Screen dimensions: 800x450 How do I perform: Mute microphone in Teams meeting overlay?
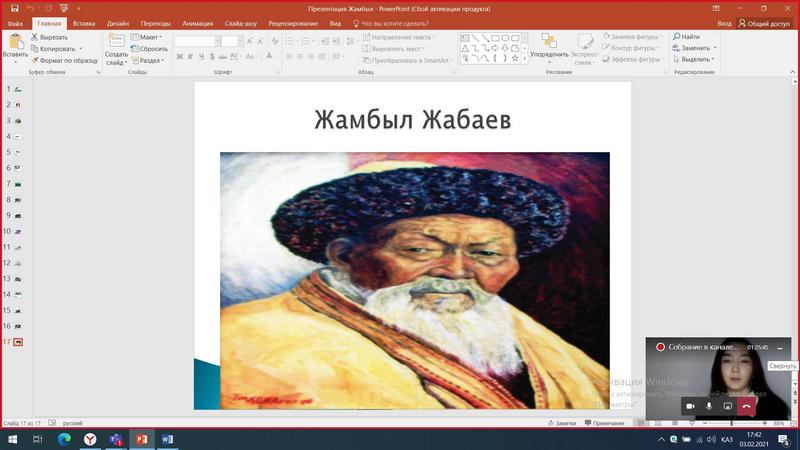709,406
